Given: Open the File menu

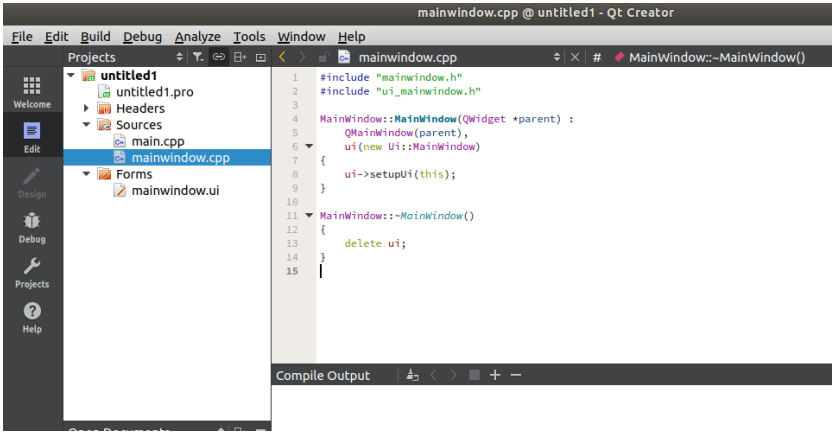Looking at the screenshot, I should [x=22, y=37].
